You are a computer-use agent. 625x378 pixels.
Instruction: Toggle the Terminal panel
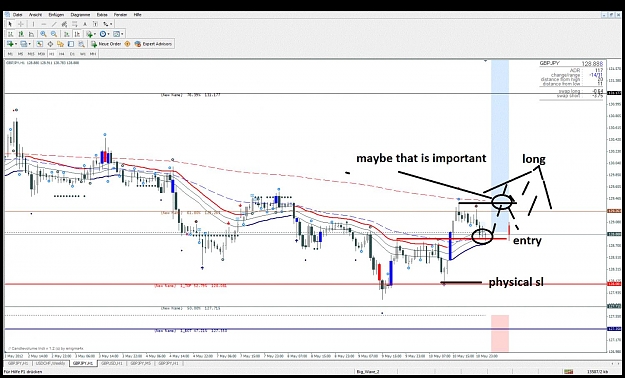coord(71,44)
